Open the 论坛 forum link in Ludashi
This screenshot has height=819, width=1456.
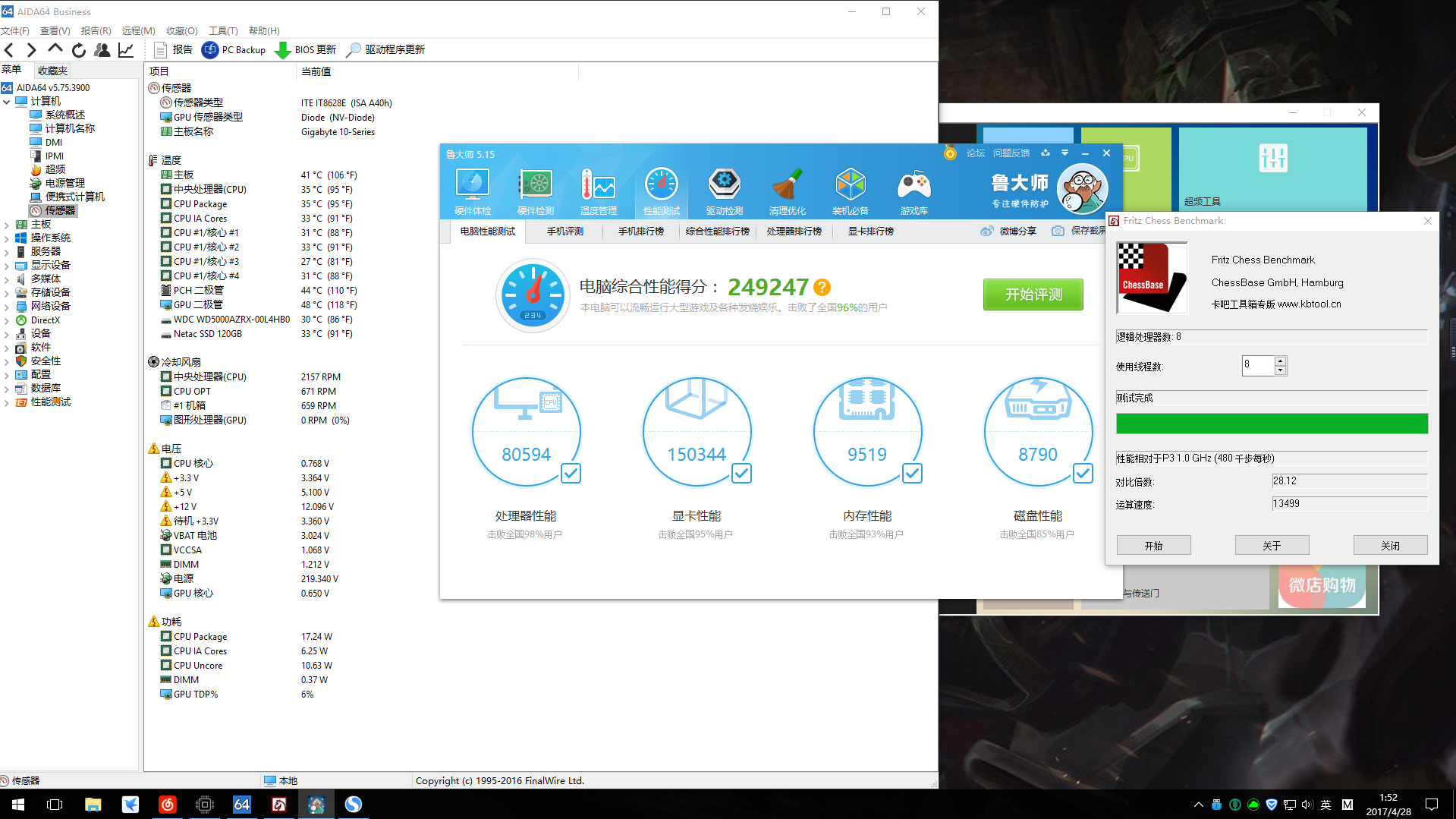[976, 153]
